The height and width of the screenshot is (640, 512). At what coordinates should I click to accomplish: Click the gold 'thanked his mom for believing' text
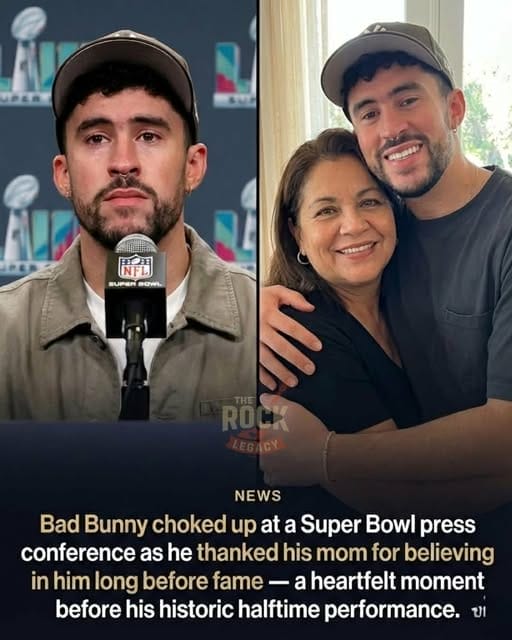coord(345,553)
